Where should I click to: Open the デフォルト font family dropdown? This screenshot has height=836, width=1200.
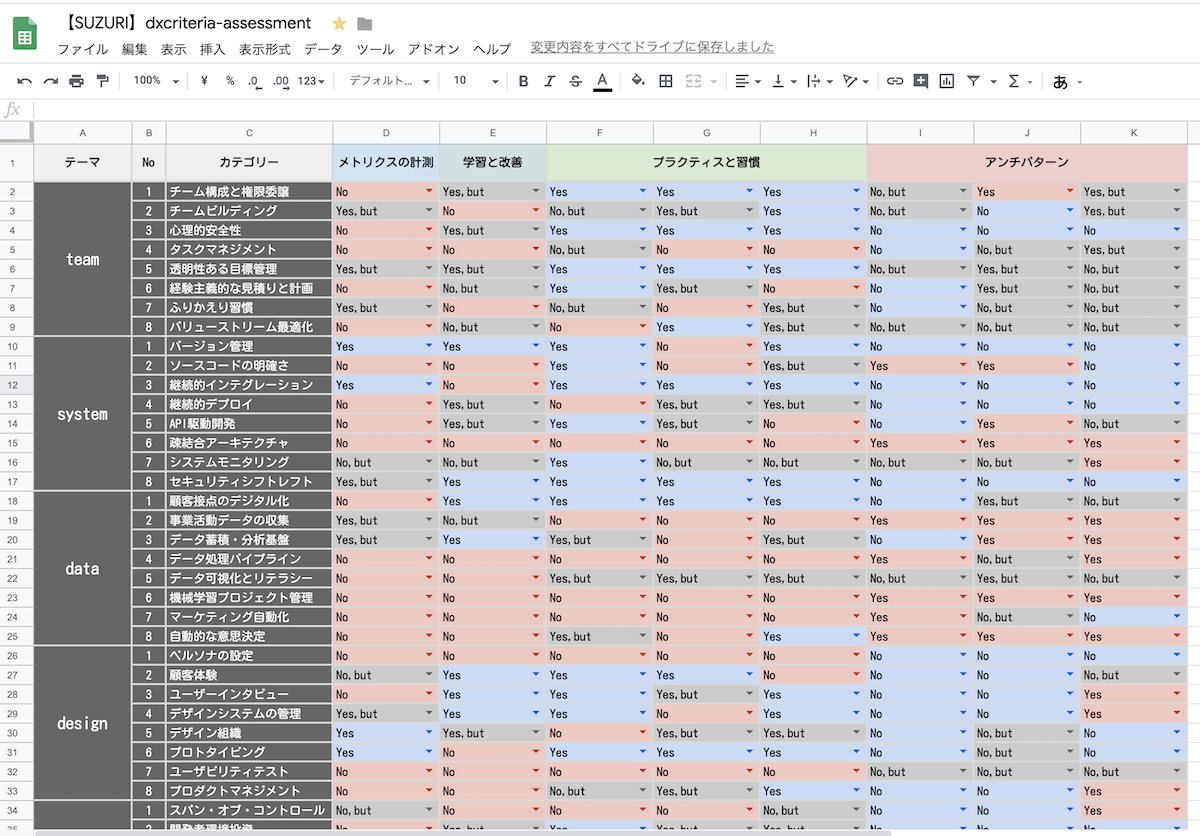(x=389, y=81)
